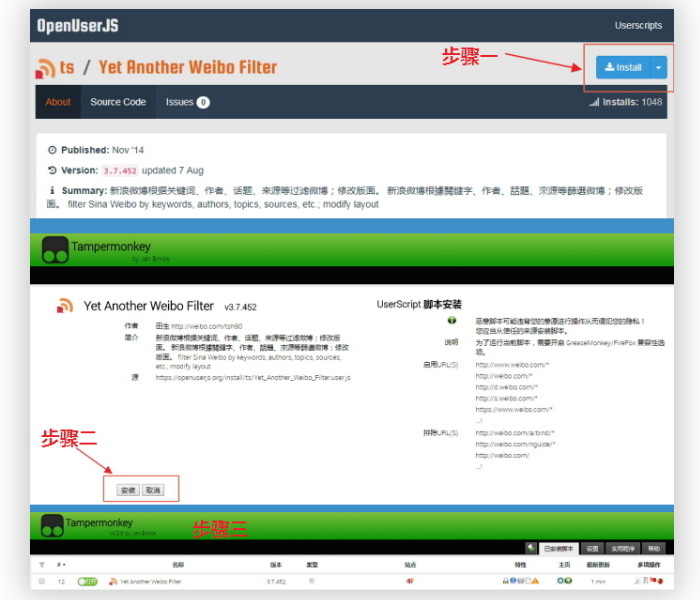Tick the checkbox for script row 12
This screenshot has height=600, width=700.
[x=42, y=581]
